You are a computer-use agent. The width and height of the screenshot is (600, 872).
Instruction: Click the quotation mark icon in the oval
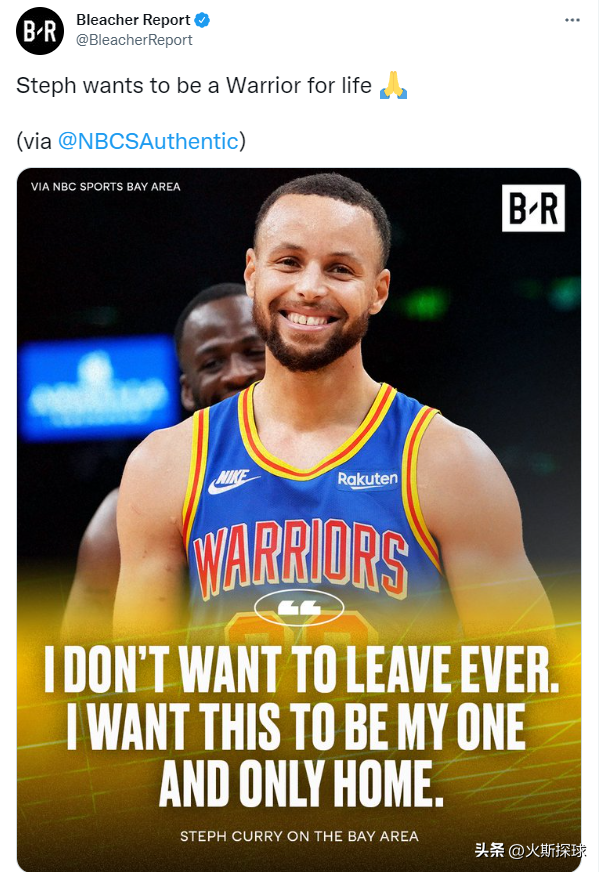[299, 608]
